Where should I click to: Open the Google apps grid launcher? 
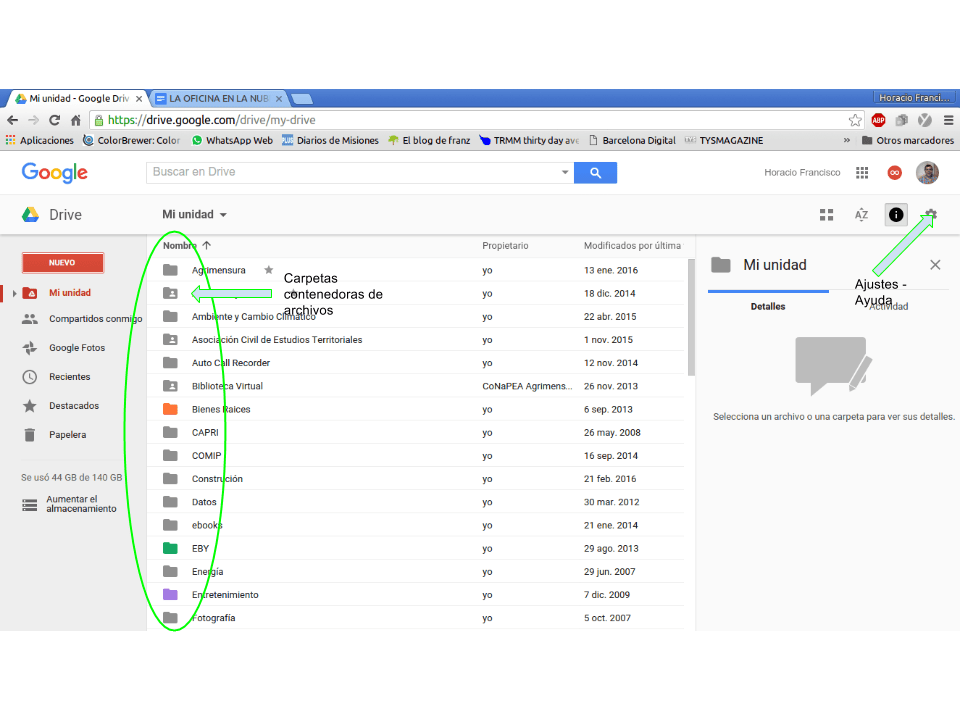862,173
